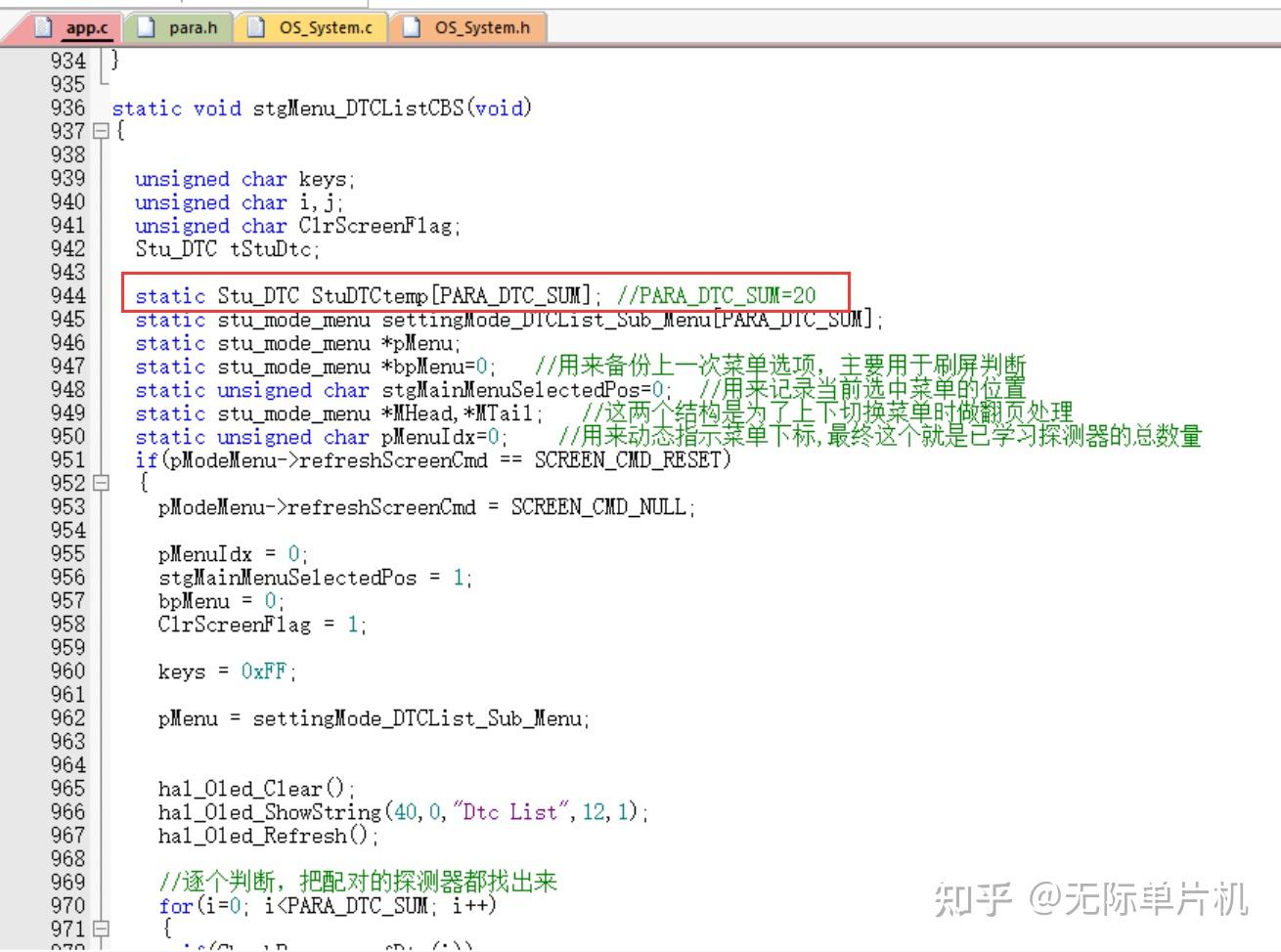
Task: Click "static stu_mode_menu *pMenu;" line
Action: 297,343
